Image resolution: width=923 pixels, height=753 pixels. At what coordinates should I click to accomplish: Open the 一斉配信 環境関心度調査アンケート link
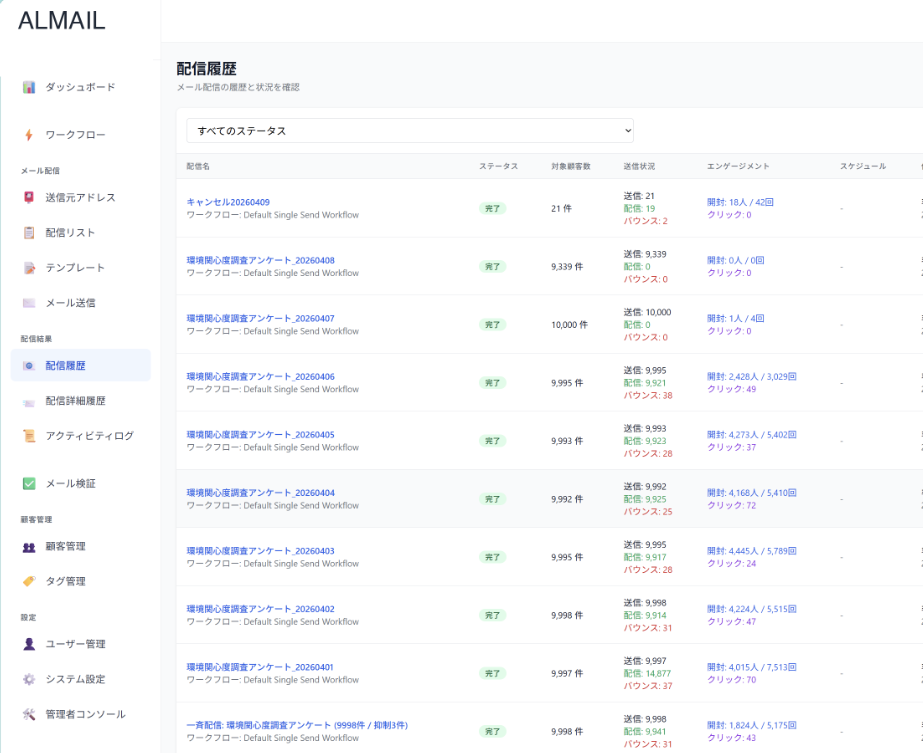[x=297, y=725]
